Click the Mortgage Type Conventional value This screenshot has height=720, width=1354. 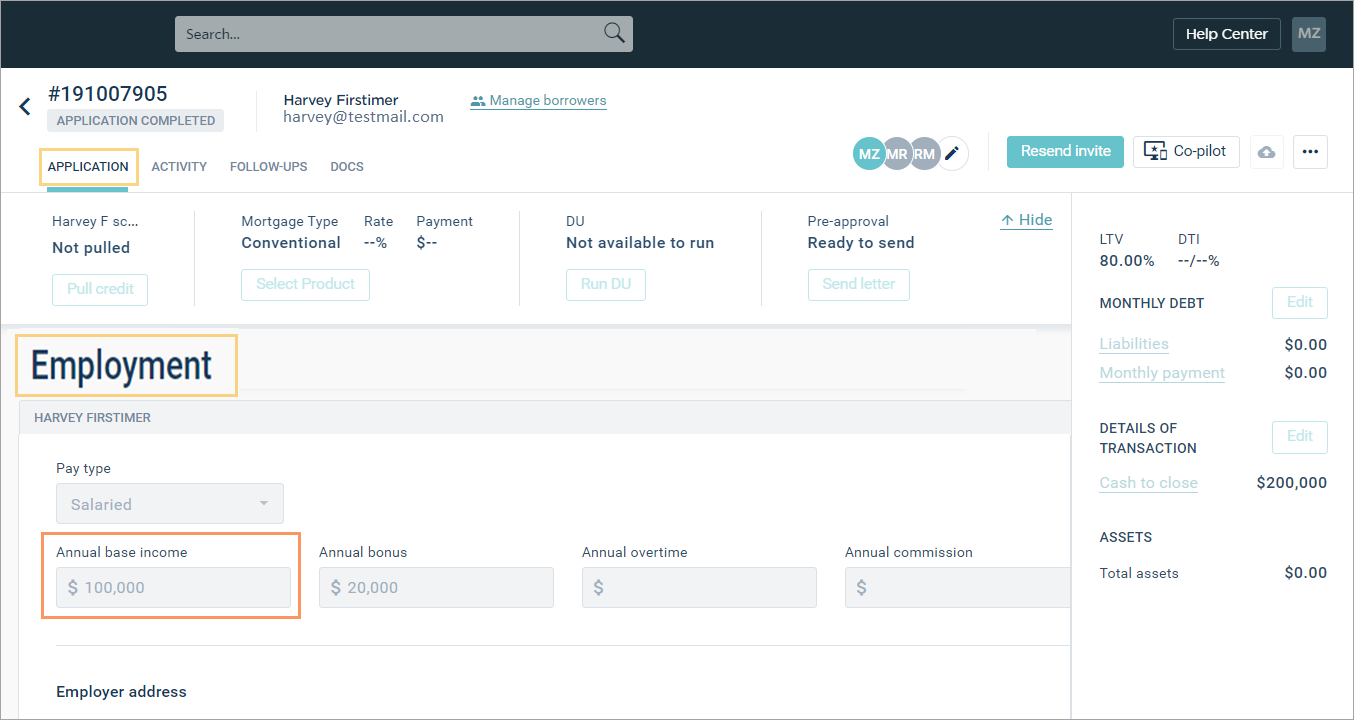(291, 243)
